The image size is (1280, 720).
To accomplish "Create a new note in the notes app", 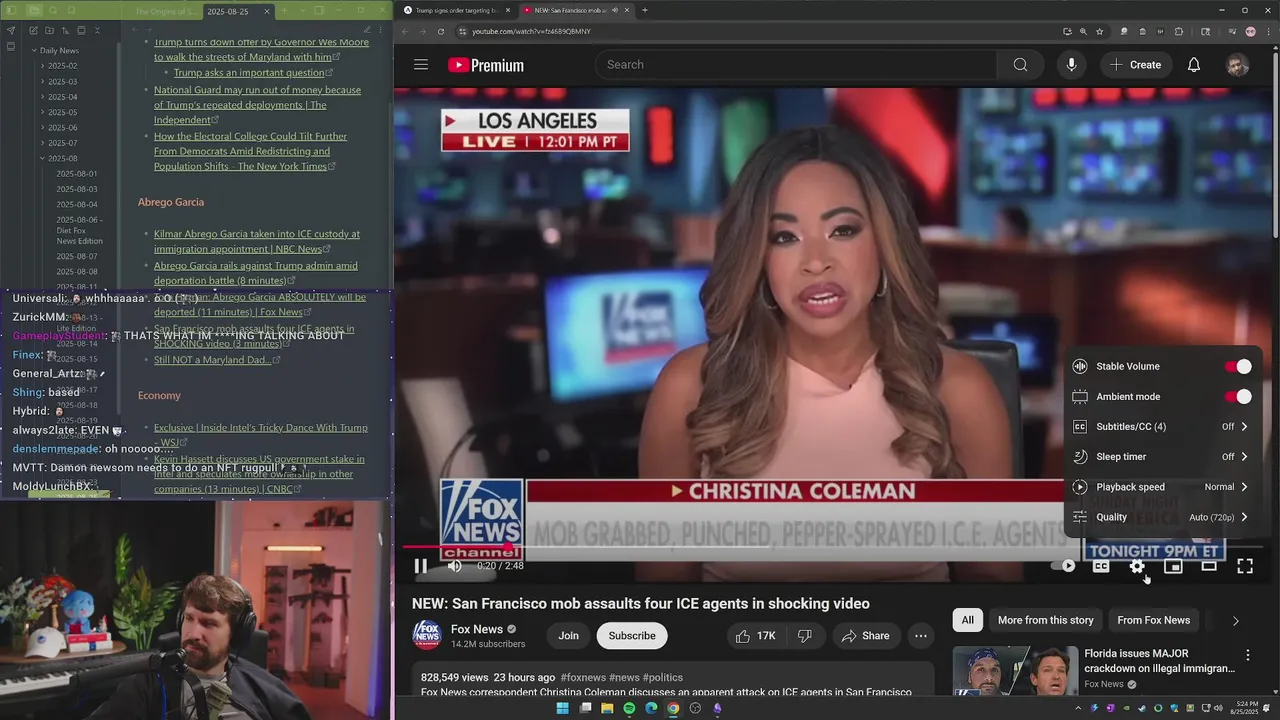I will [33, 31].
